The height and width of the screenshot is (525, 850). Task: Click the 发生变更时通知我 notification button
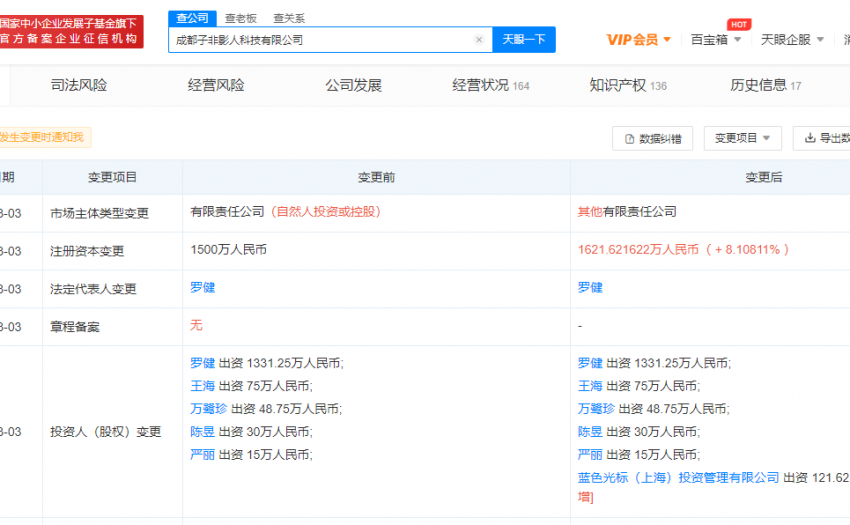coord(44,137)
